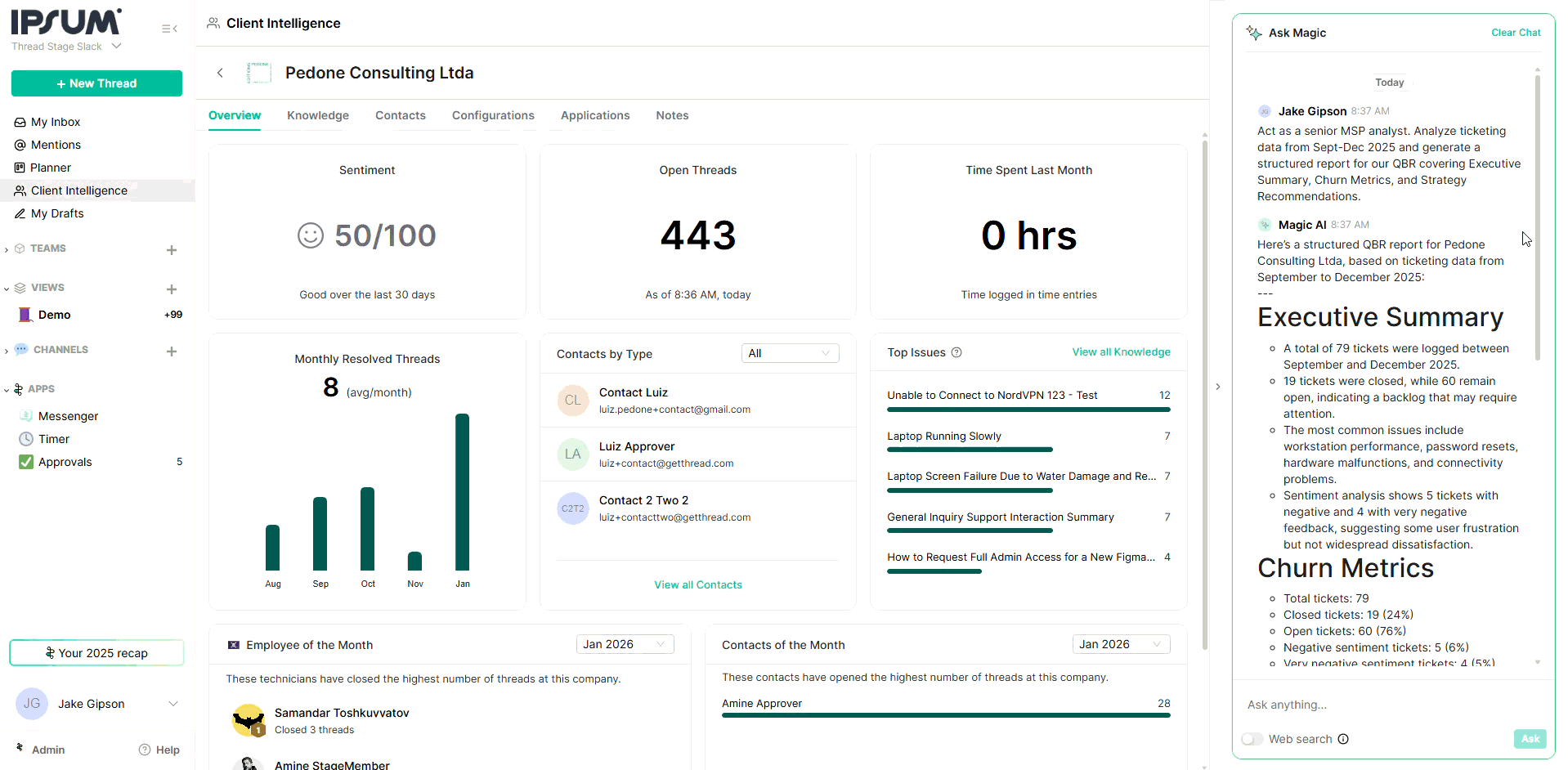Viewport: 1568px width, 770px height.
Task: Open Contacts by Type 'All' dropdown
Action: (790, 353)
